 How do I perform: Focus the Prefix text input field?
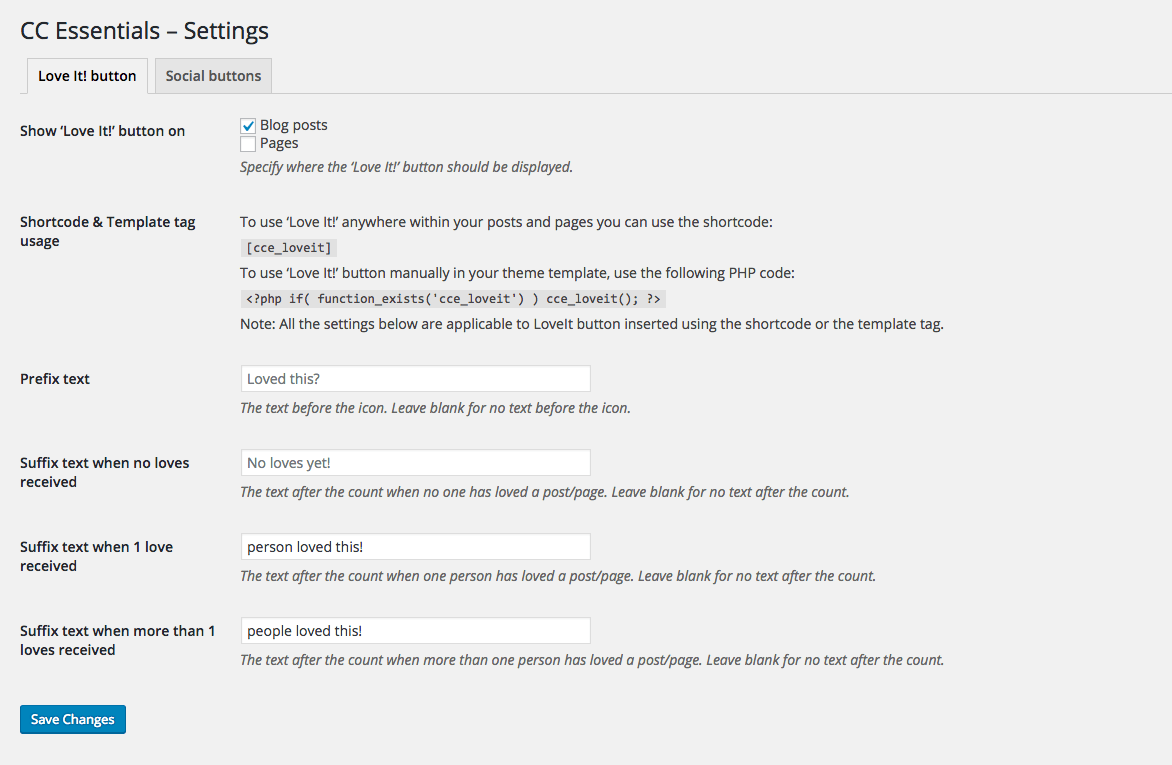416,378
